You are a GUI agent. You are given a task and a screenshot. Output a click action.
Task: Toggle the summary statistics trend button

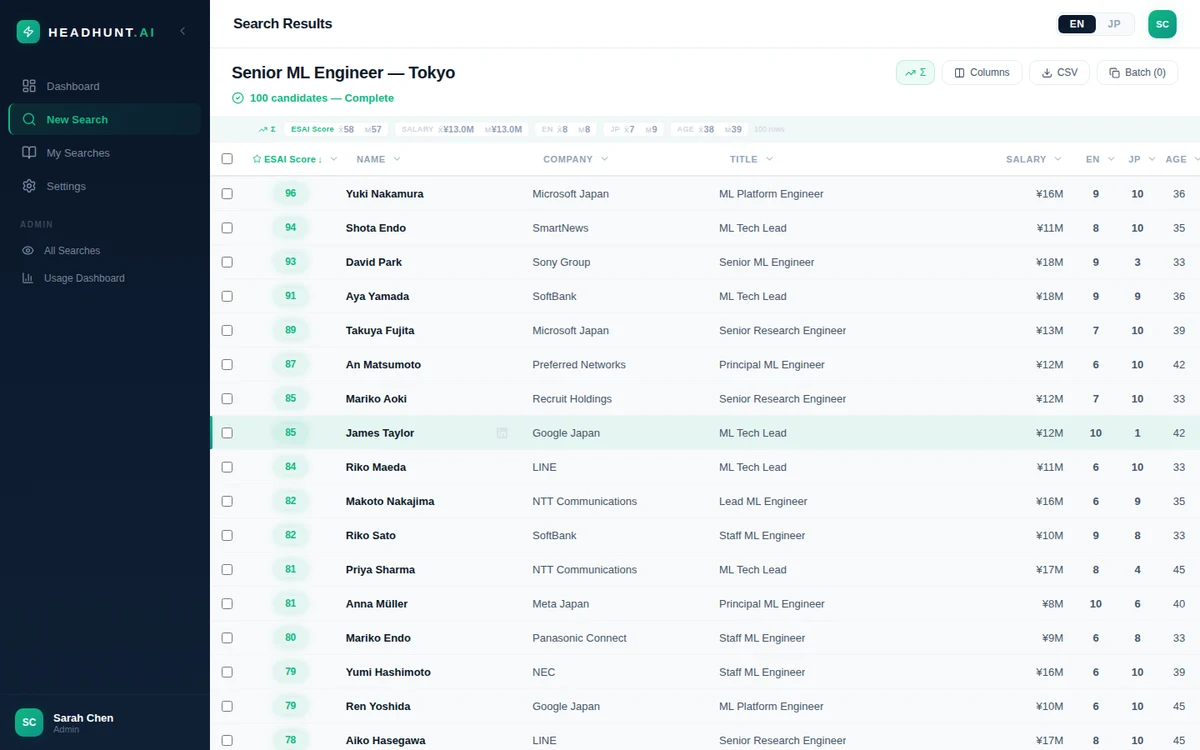(915, 73)
